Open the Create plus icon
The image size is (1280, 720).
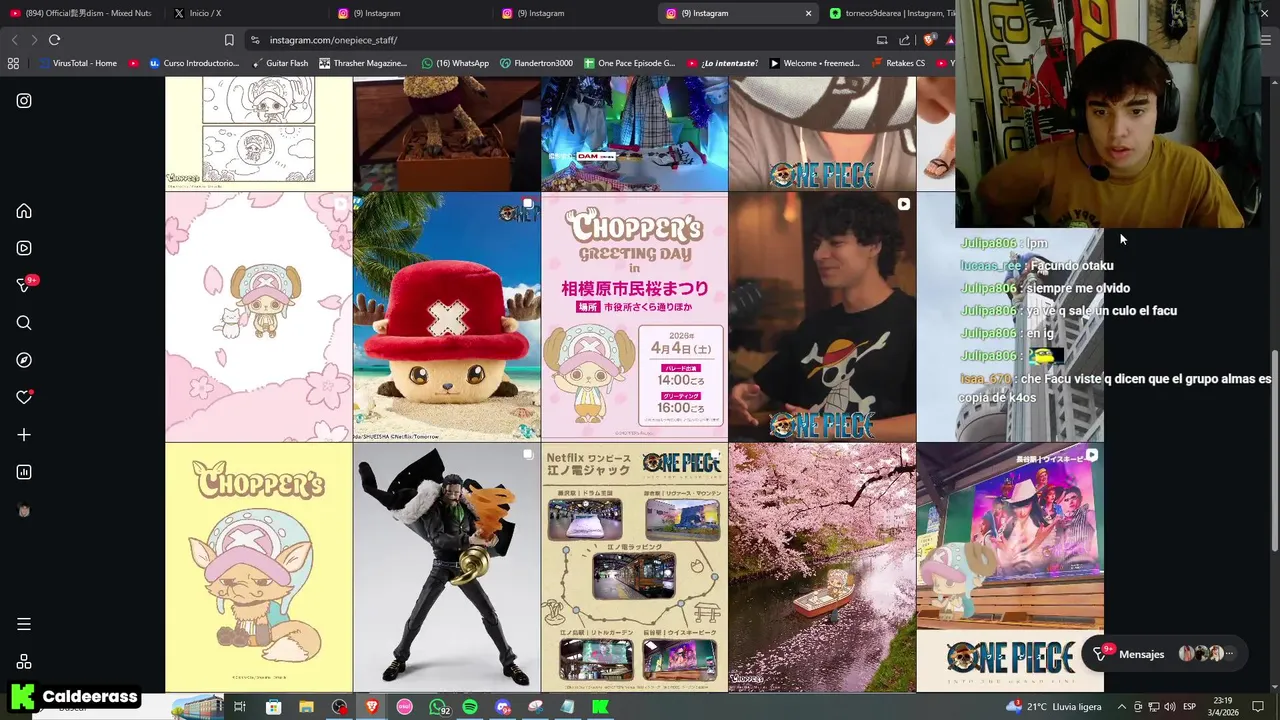point(24,435)
